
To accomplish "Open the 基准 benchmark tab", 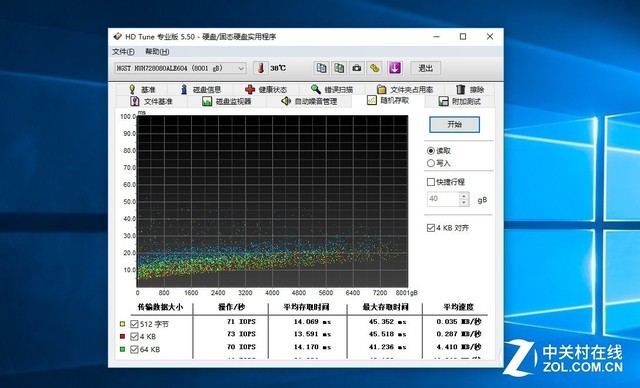I will (x=142, y=89).
